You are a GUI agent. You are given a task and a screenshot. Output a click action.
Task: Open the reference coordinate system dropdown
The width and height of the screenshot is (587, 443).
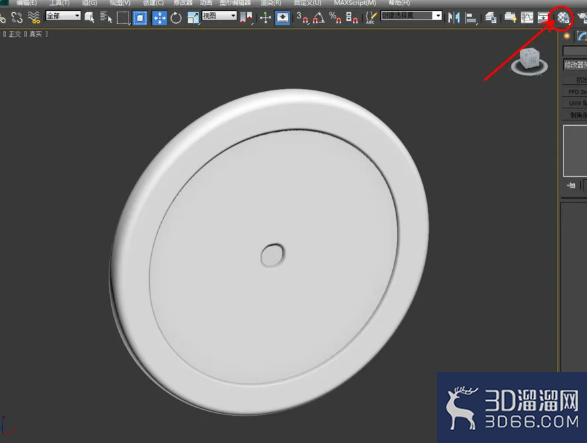tap(219, 16)
